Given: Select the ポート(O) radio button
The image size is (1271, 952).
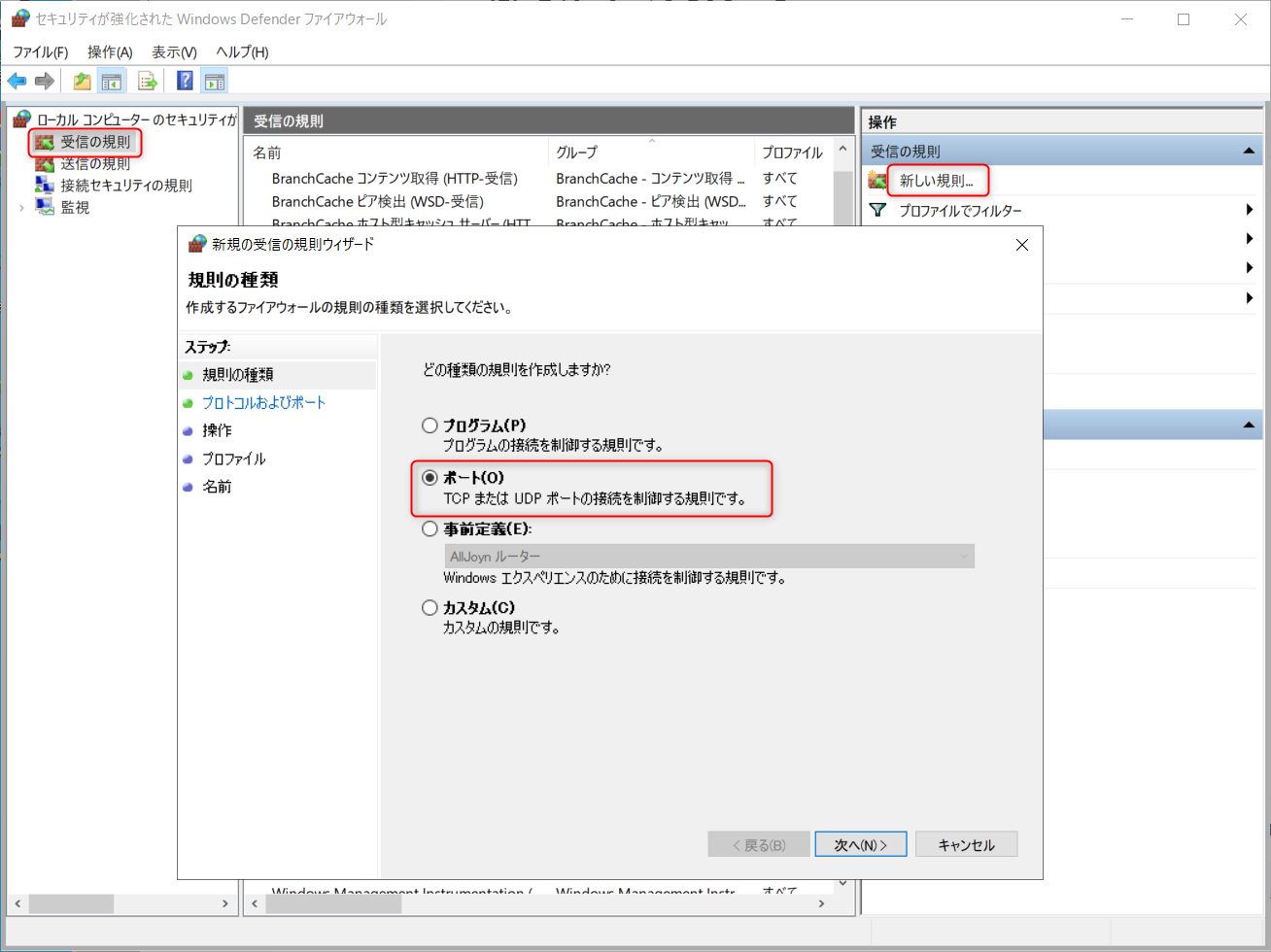Looking at the screenshot, I should click(x=429, y=477).
